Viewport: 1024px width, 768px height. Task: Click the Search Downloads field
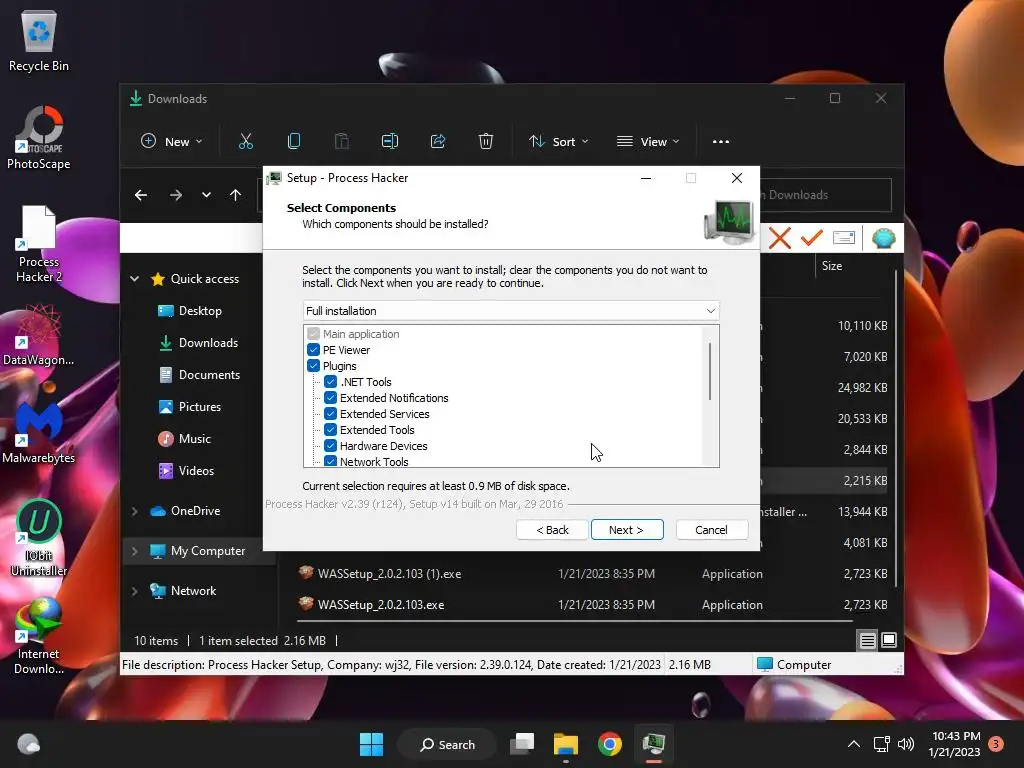click(825, 195)
